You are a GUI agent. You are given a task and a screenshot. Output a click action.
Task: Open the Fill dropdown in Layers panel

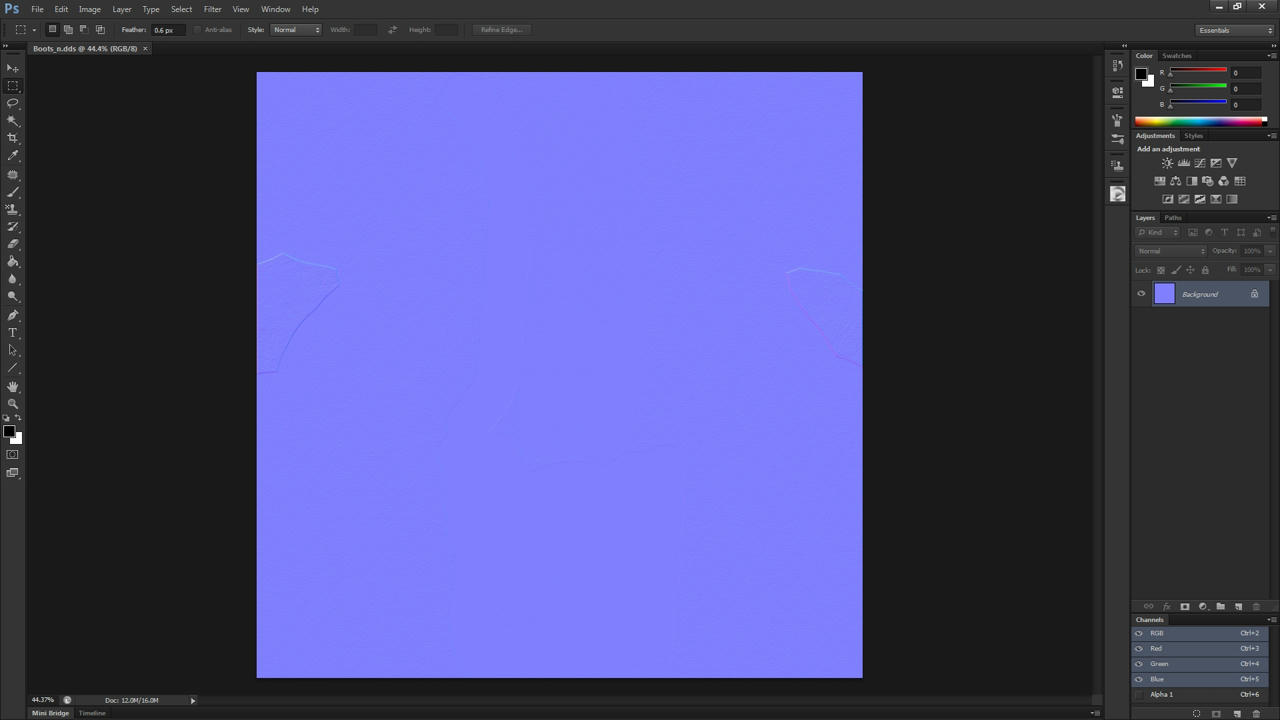coord(1270,270)
